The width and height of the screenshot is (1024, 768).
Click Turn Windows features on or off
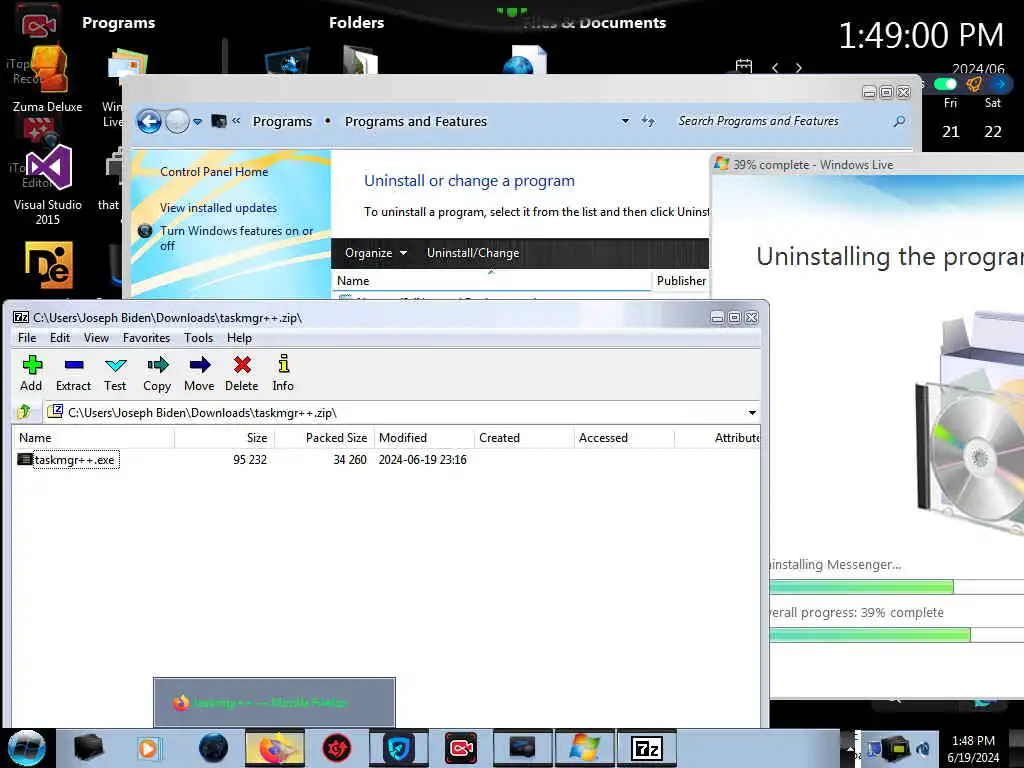pos(236,238)
